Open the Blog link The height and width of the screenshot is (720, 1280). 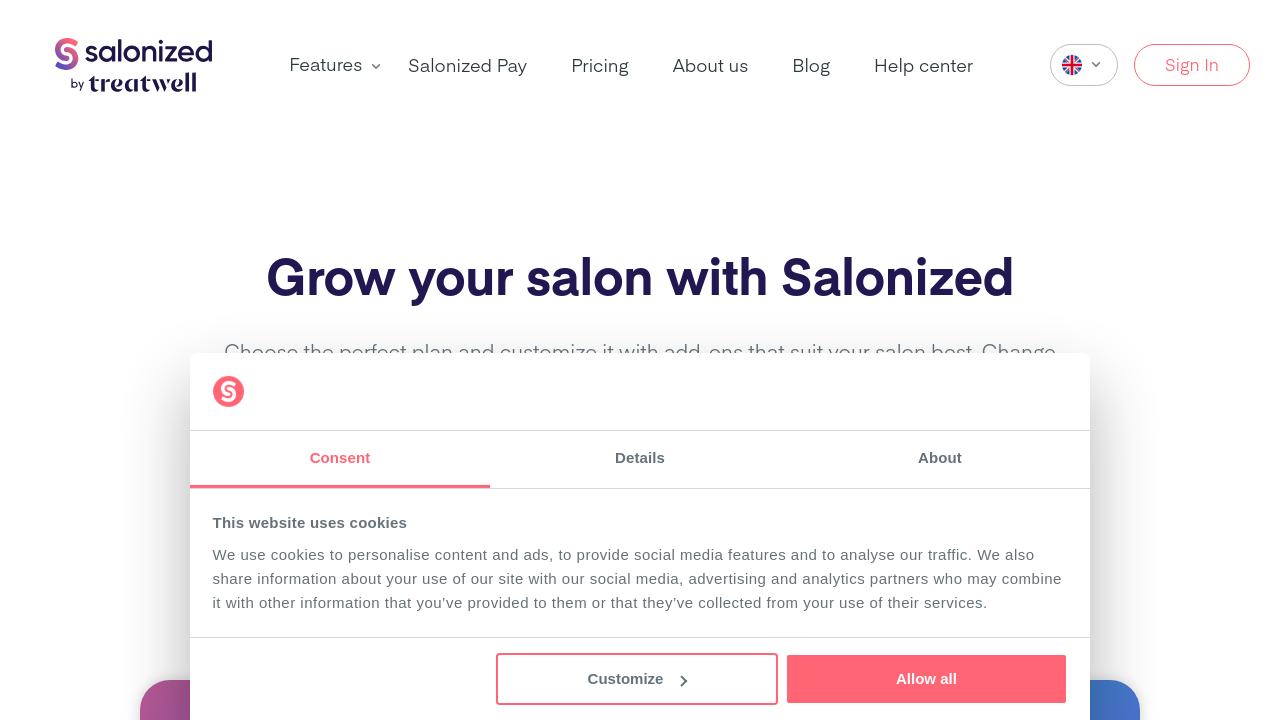[x=811, y=66]
